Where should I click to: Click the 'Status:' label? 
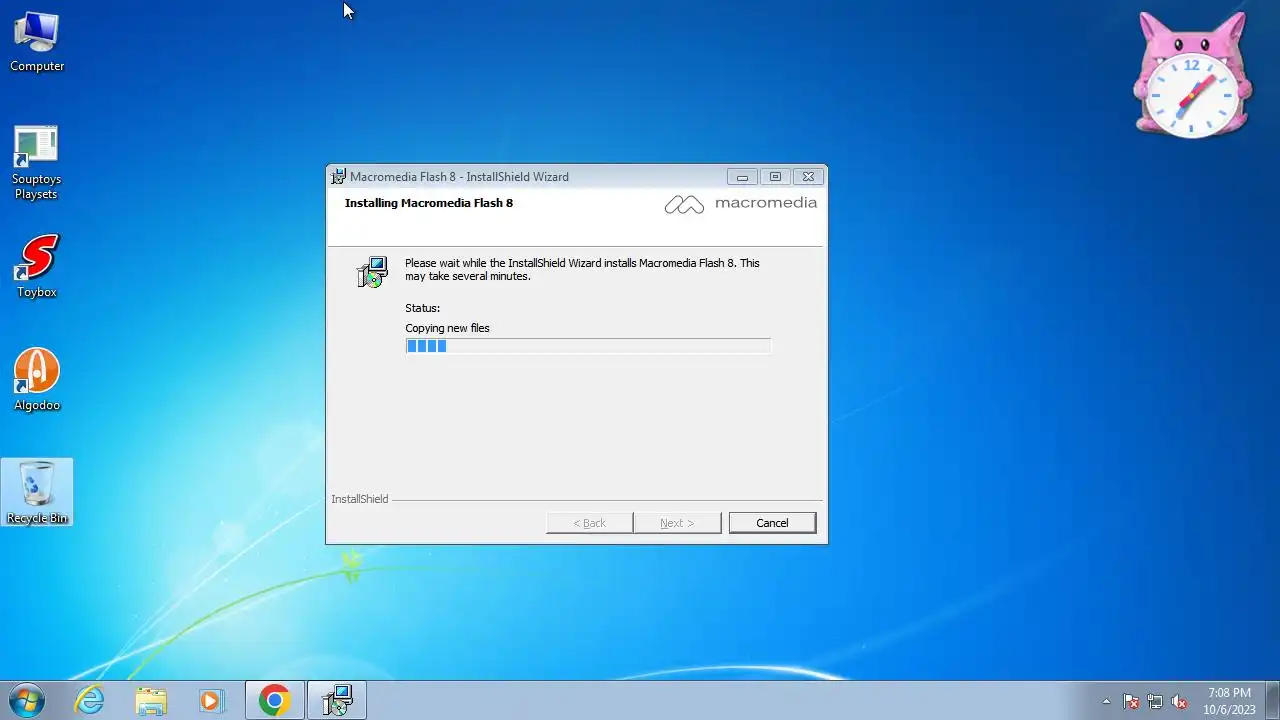[422, 308]
